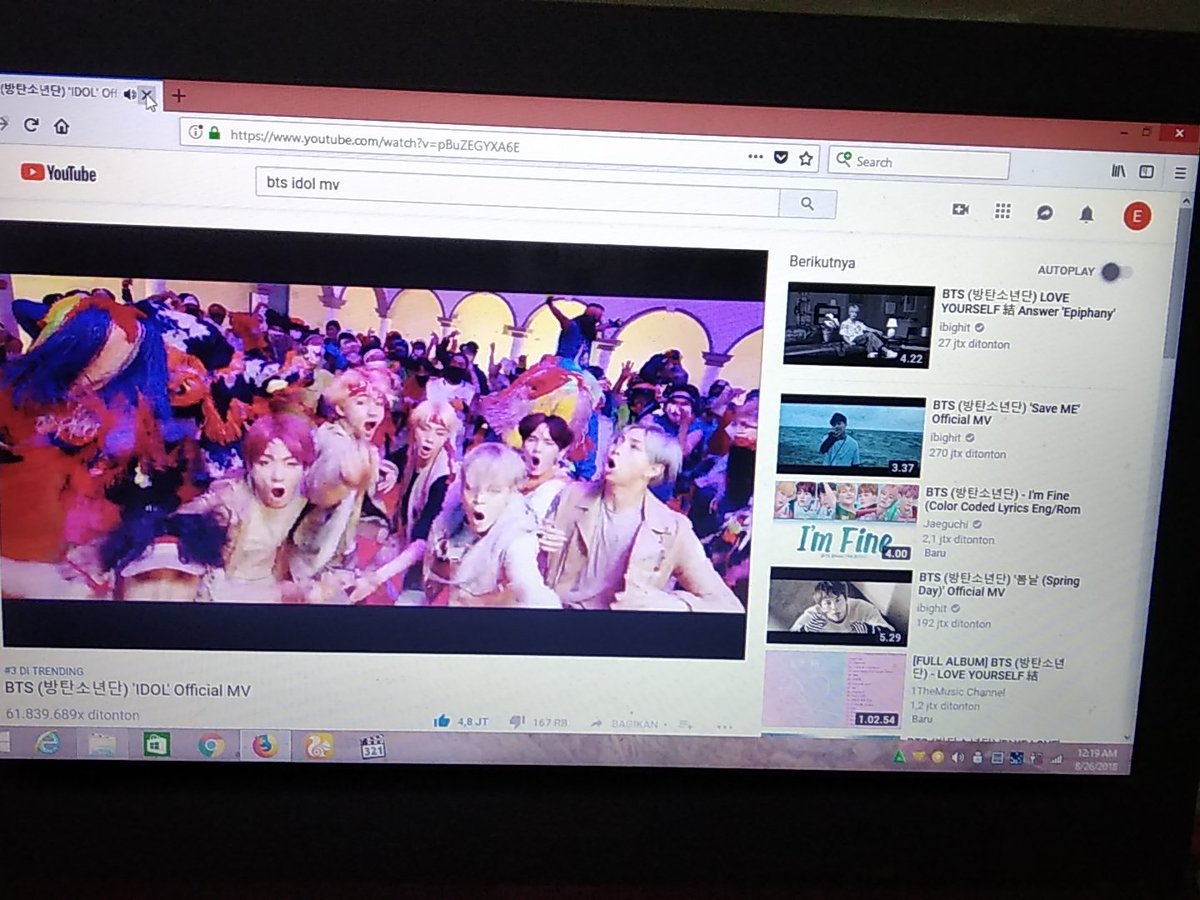Open the YouTube messages icon

tap(1045, 213)
